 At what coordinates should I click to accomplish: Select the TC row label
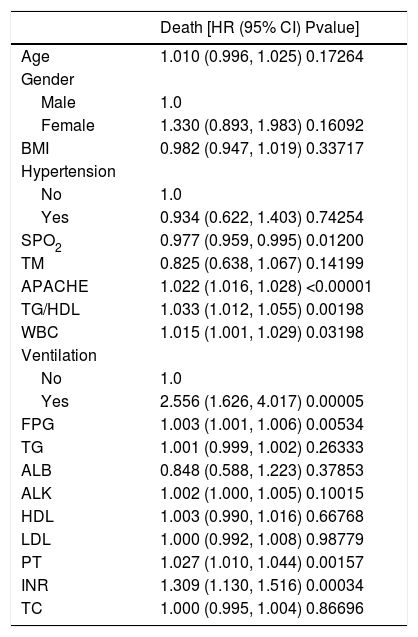[x=32, y=609]
